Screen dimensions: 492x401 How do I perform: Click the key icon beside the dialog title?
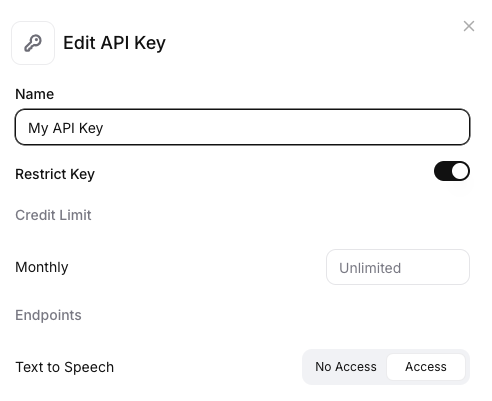point(33,43)
